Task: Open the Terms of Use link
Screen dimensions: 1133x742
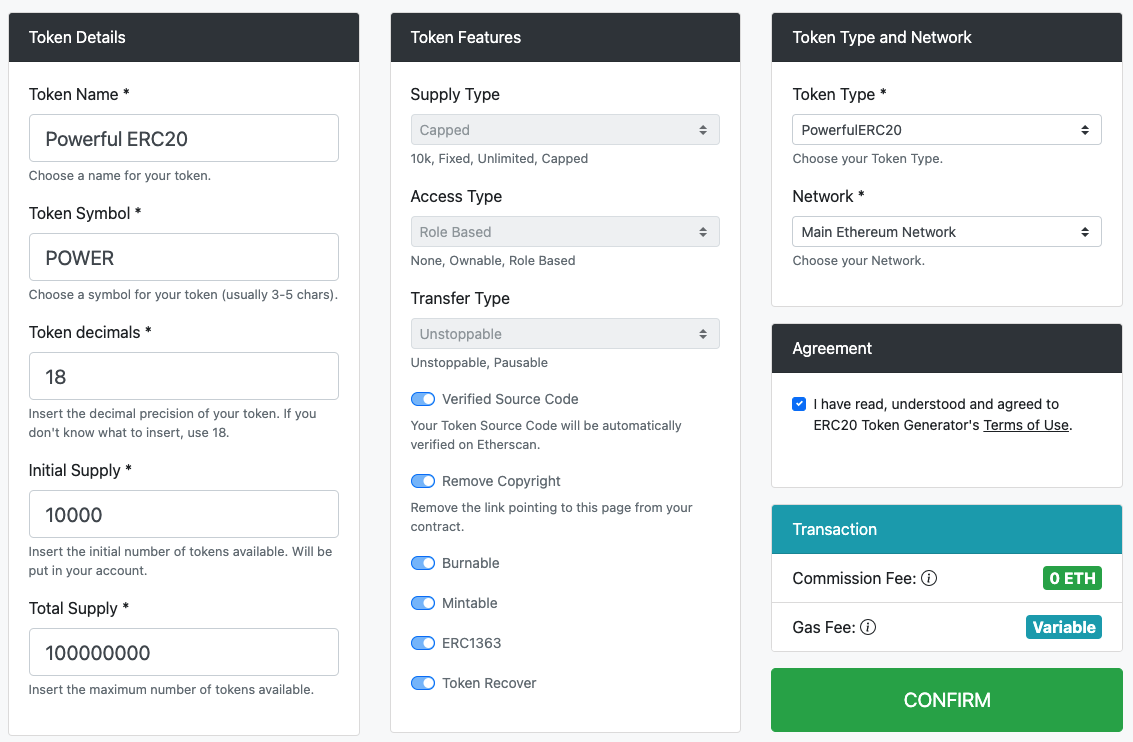Action: pos(1025,425)
